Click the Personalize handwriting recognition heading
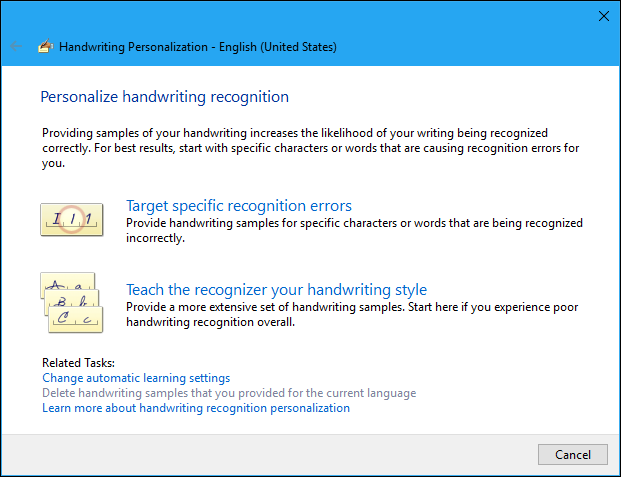The height and width of the screenshot is (477, 621). (x=164, y=97)
